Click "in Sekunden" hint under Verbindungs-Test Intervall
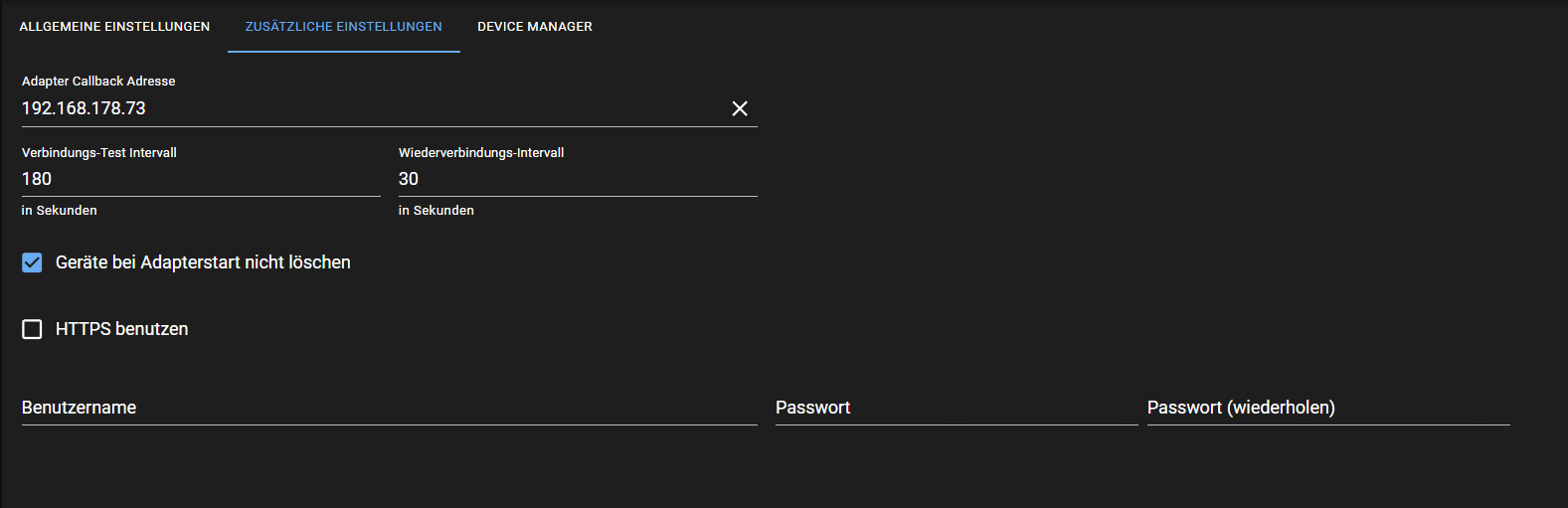 (60, 211)
